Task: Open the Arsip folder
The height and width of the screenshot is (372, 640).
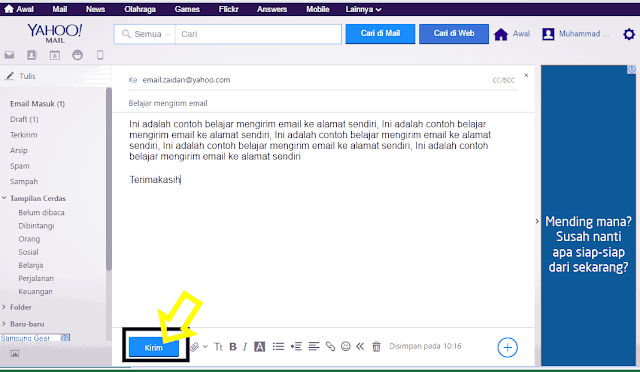Action: (19, 150)
